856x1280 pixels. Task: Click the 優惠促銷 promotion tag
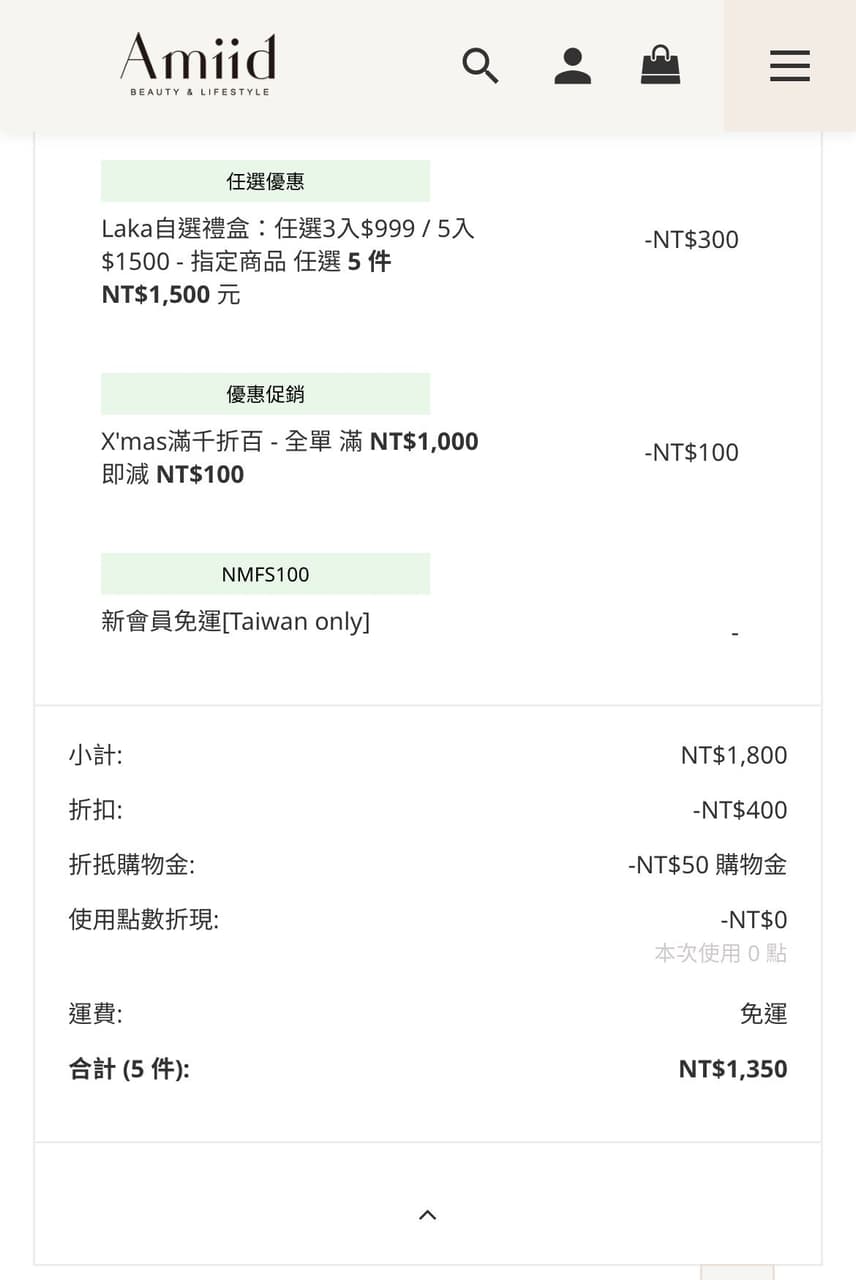pos(265,395)
